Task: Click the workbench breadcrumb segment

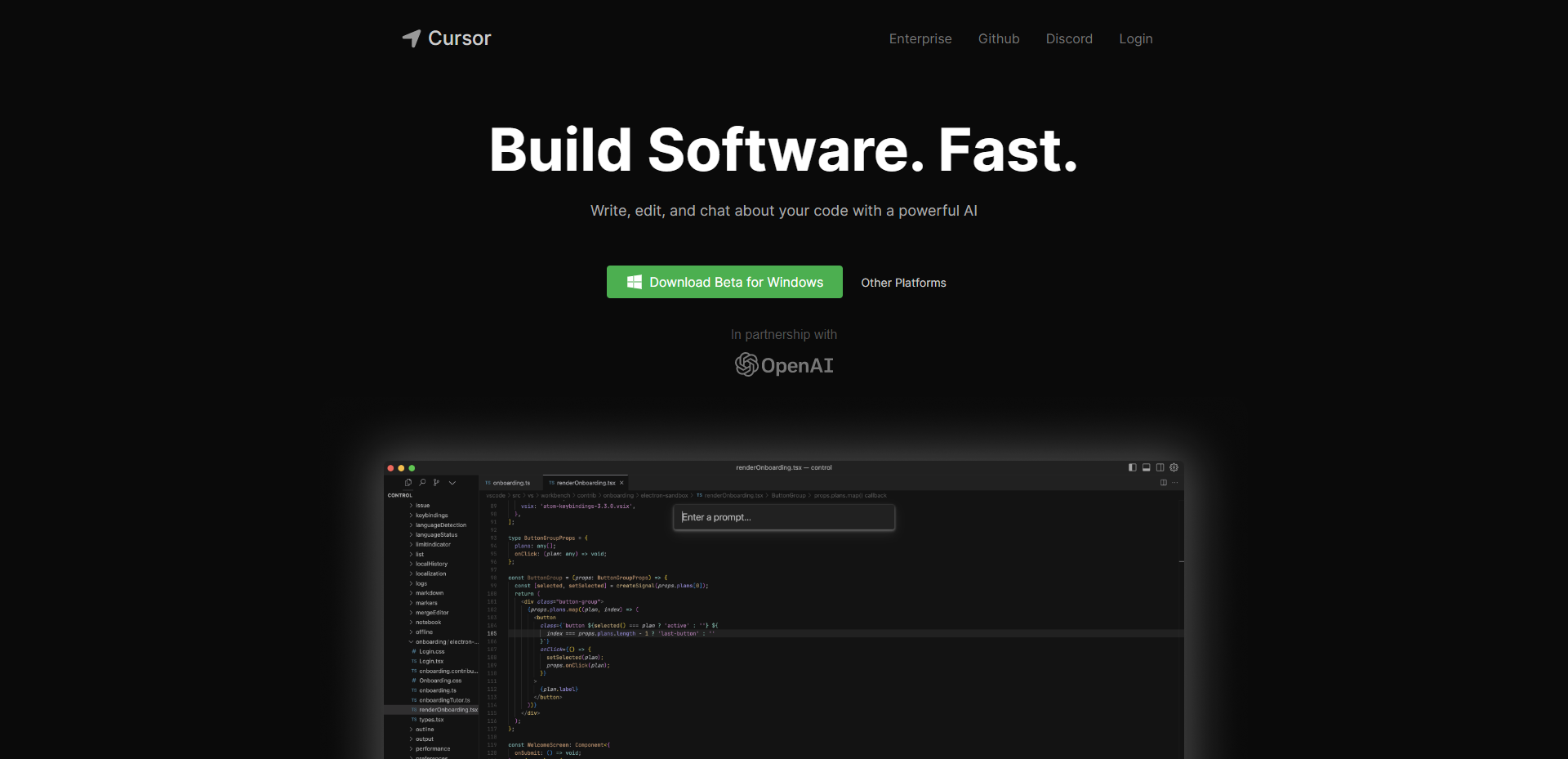Action: coord(555,495)
